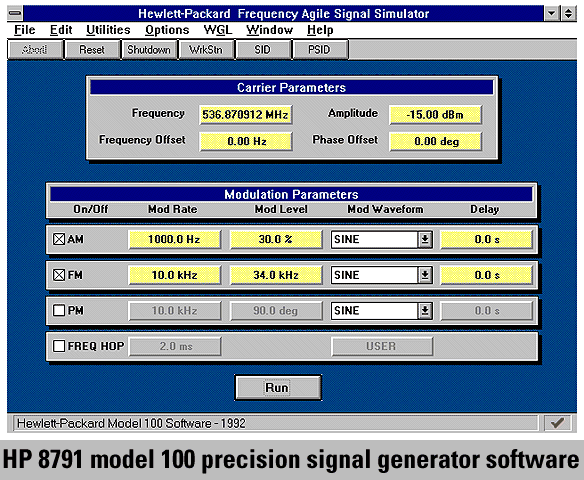
Task: Click the Phase Offset label
Action: [x=345, y=140]
